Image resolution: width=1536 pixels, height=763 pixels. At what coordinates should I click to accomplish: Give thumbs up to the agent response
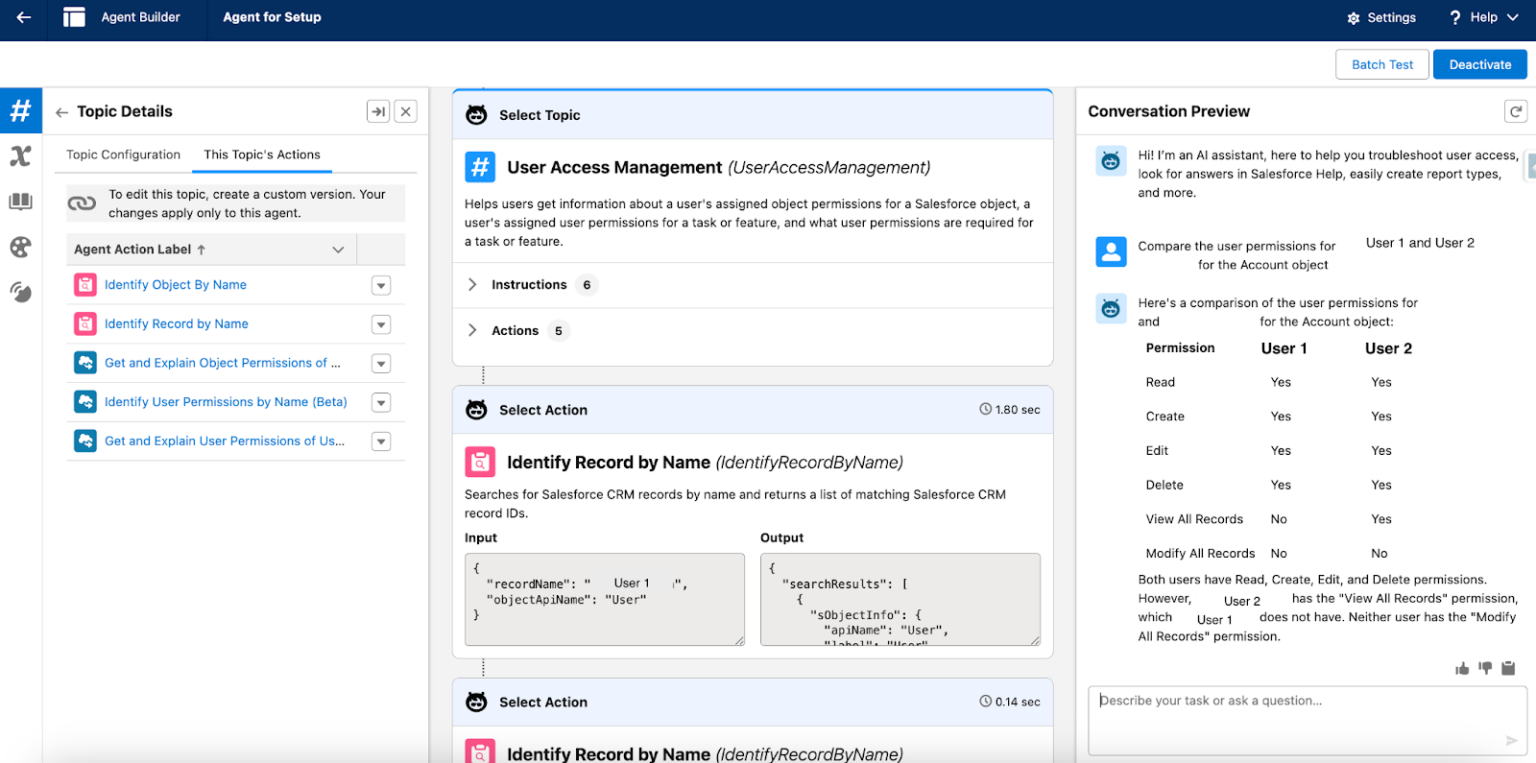click(x=1462, y=668)
